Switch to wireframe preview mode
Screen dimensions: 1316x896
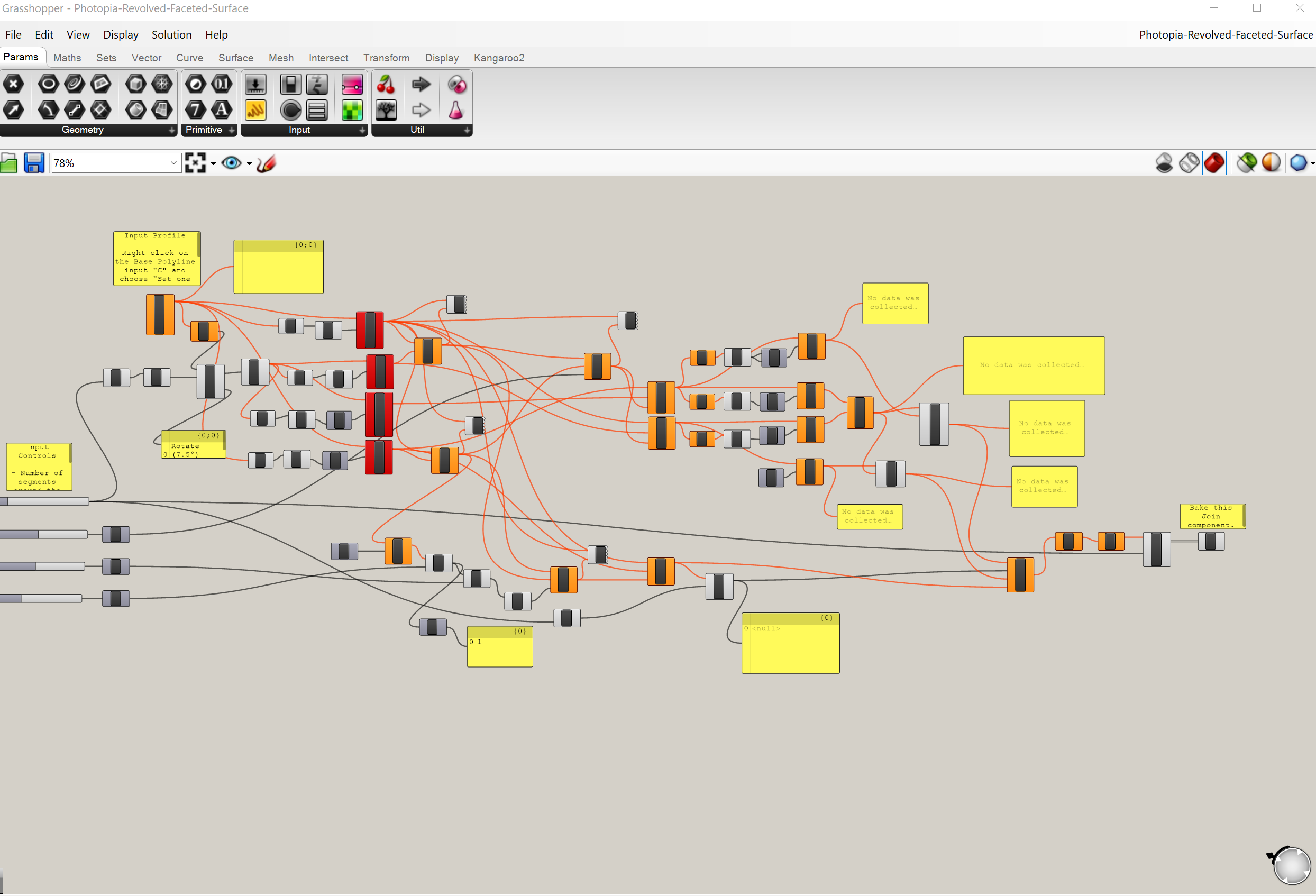coord(1189,163)
